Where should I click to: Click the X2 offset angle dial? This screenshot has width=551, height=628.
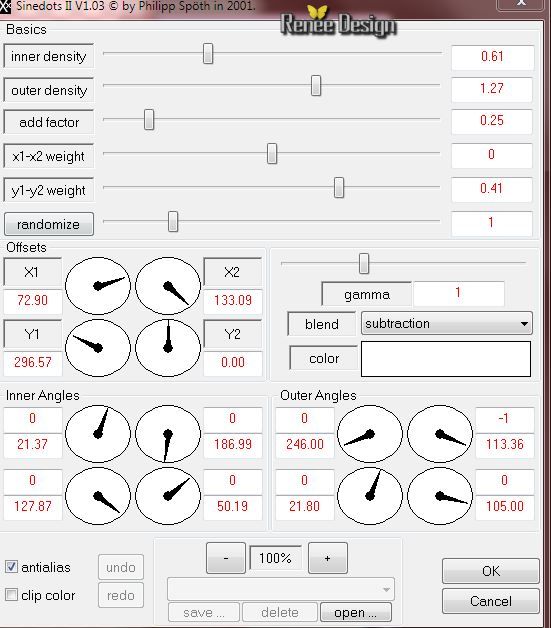pyautogui.click(x=168, y=286)
